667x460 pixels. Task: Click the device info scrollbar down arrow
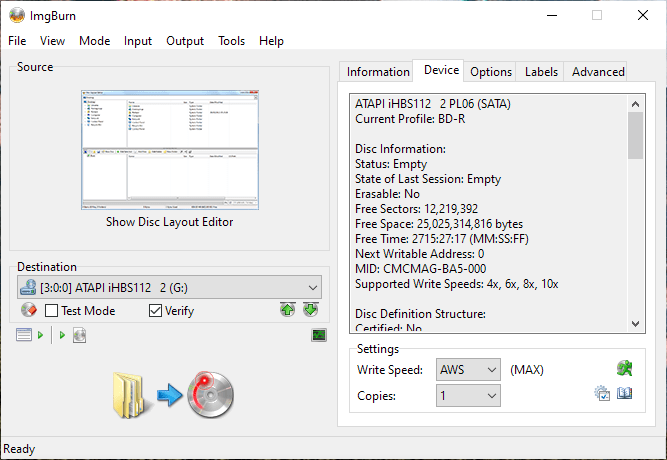pyautogui.click(x=636, y=323)
